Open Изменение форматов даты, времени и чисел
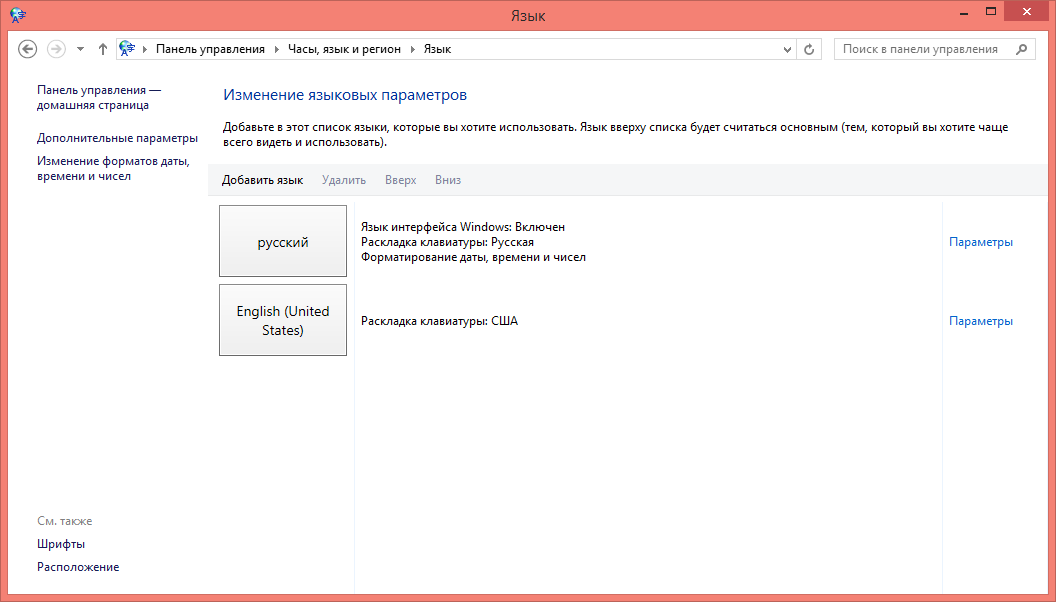Screen dimensions: 1056x602 tap(113, 168)
